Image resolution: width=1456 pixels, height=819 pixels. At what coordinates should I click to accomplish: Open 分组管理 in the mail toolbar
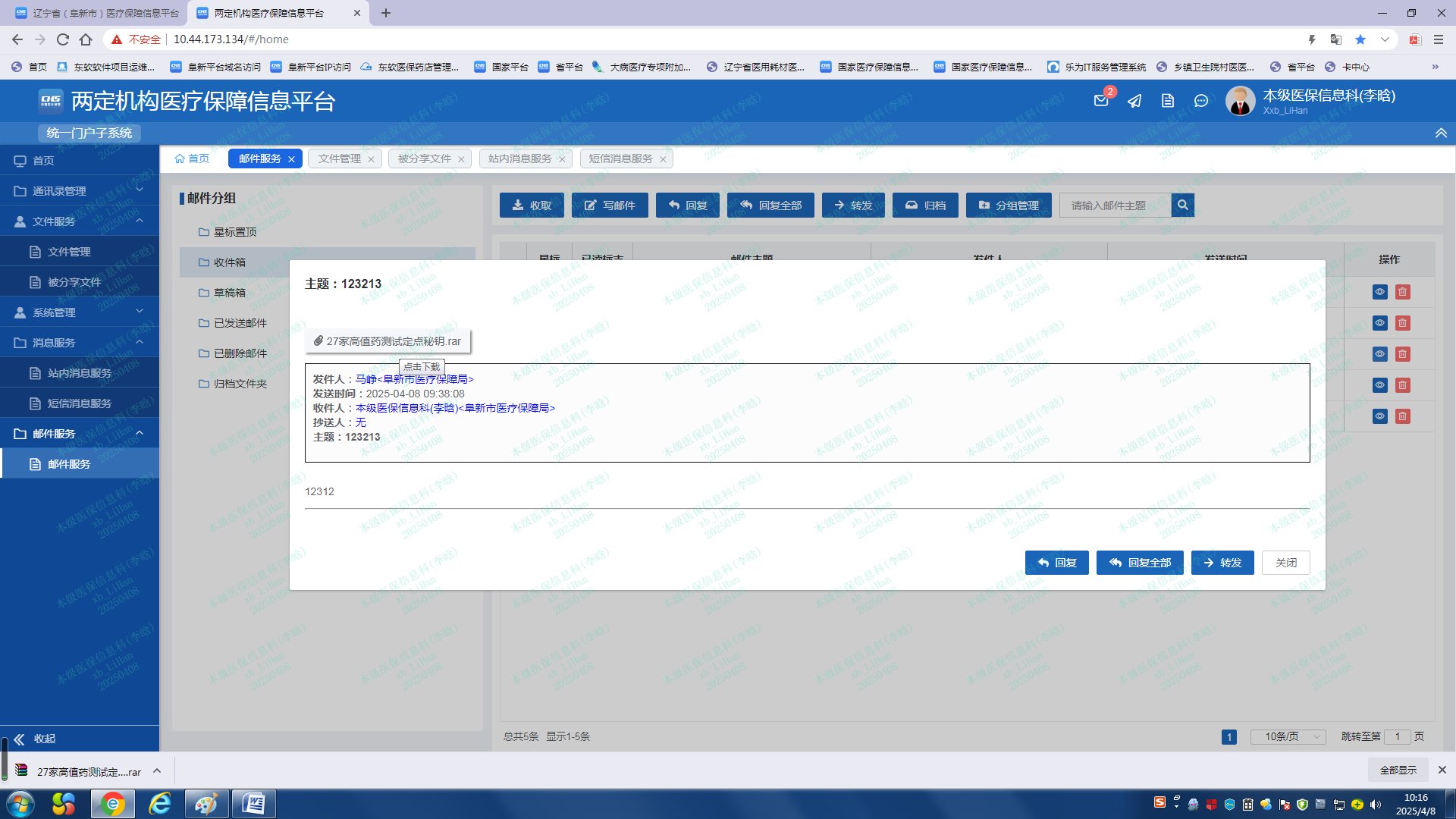(x=1008, y=206)
